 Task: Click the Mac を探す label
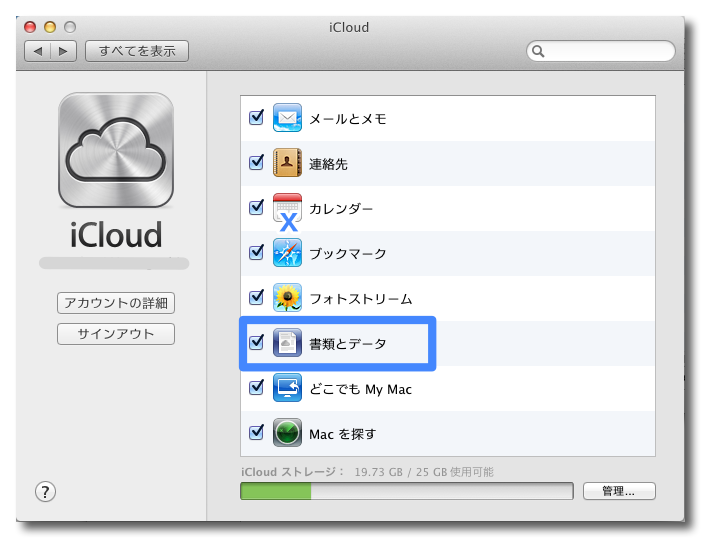tap(342, 434)
